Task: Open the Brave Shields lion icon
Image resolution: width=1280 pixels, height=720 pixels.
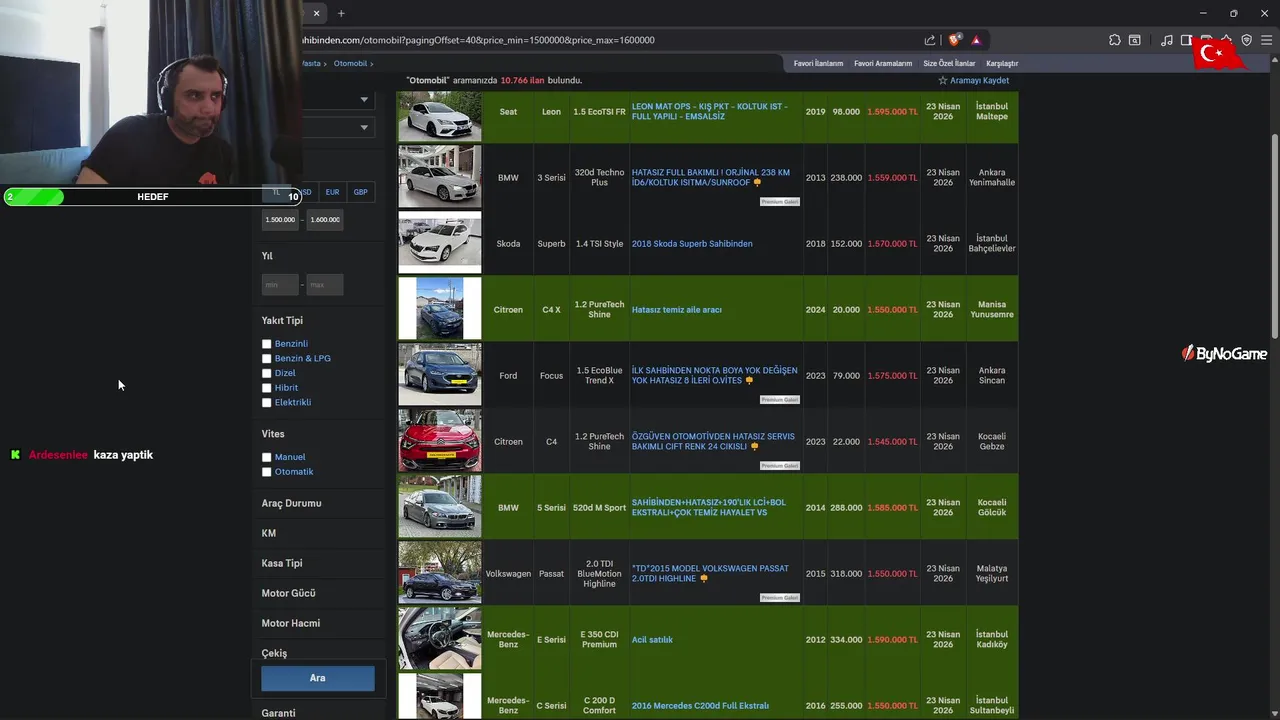Action: pyautogui.click(x=955, y=40)
